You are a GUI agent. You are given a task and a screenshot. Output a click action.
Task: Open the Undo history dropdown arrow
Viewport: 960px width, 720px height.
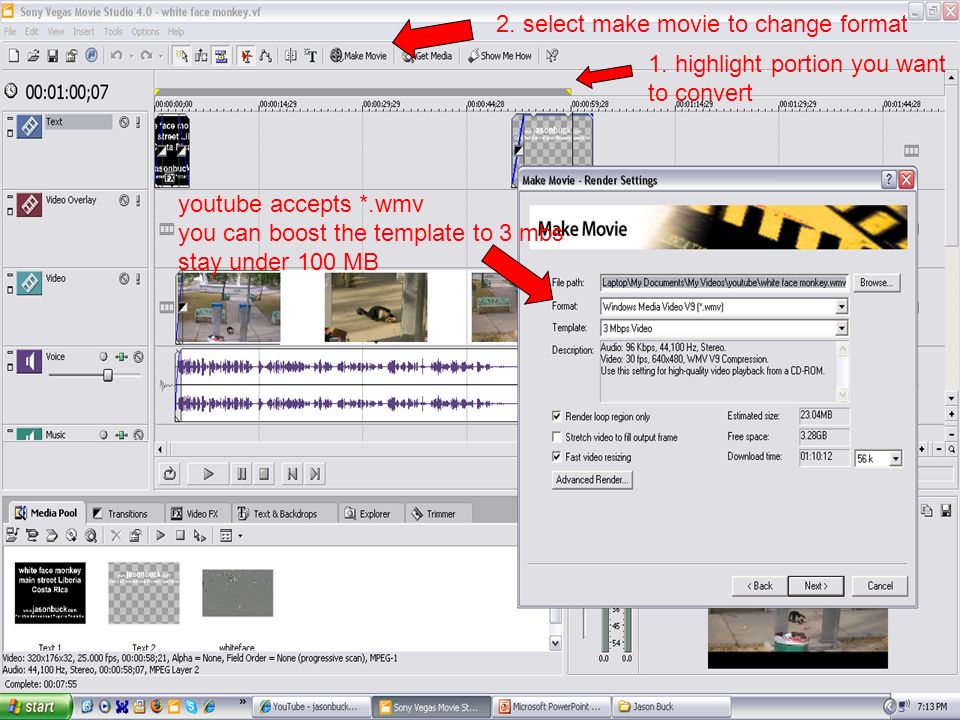[130, 56]
